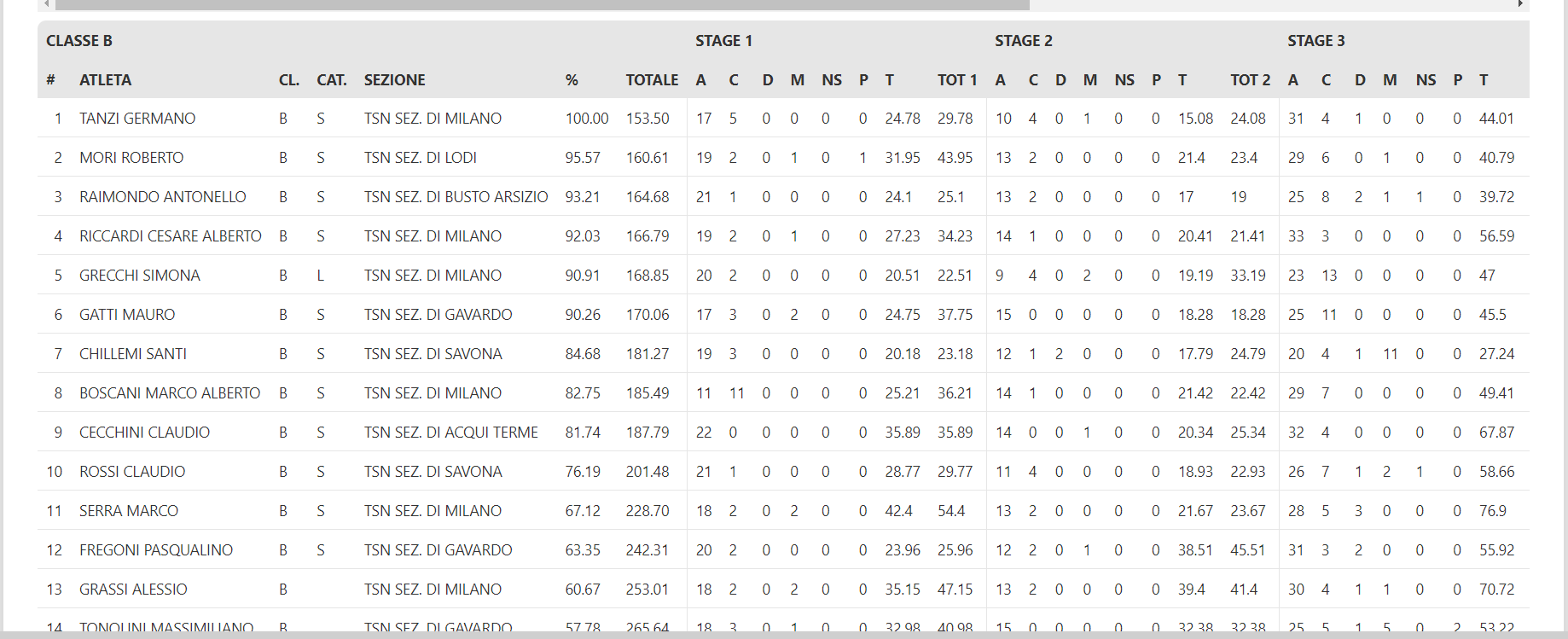
Task: Click the STAGE 1 group header
Action: [x=723, y=41]
